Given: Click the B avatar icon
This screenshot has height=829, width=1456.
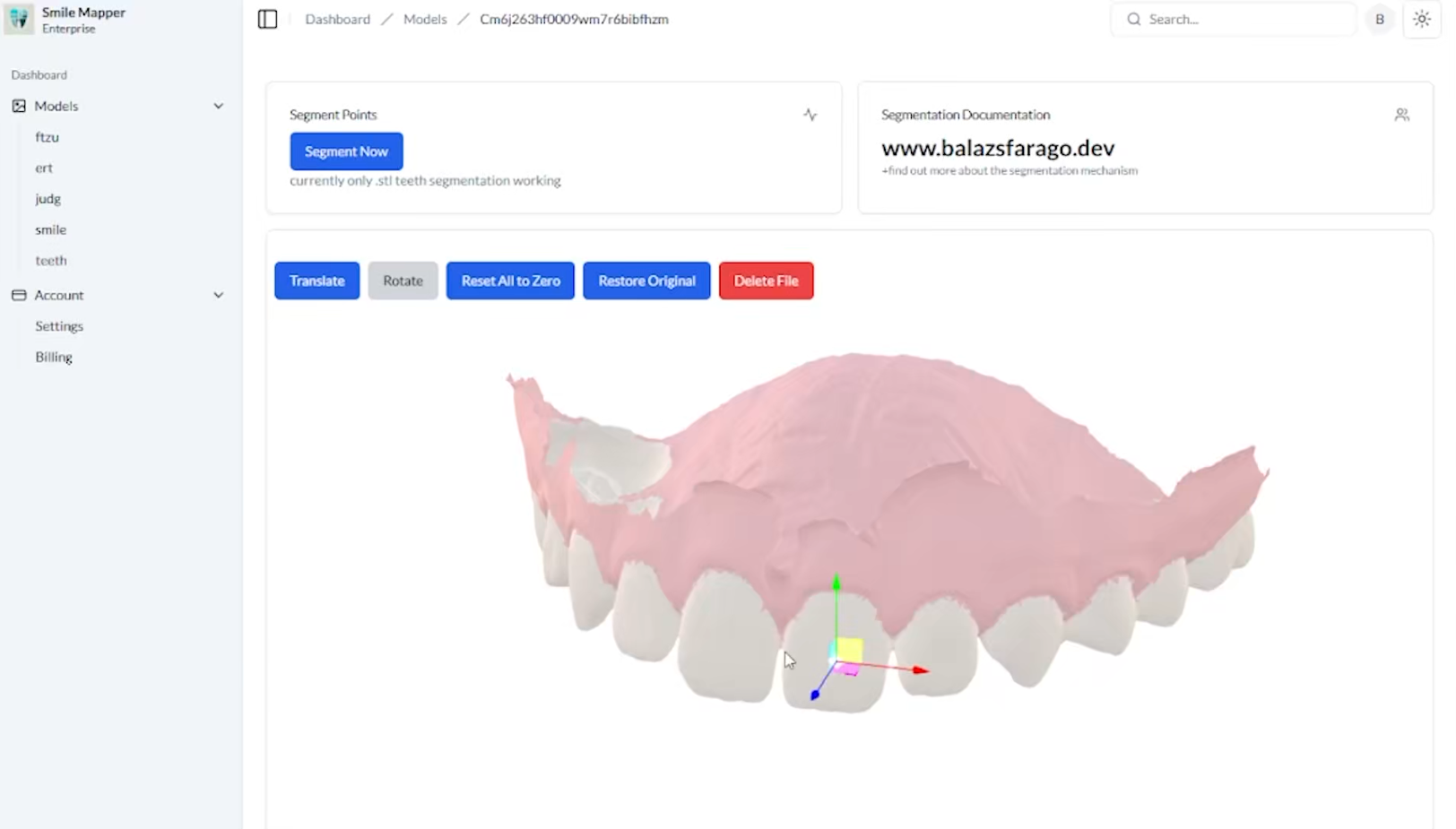Looking at the screenshot, I should 1379,19.
